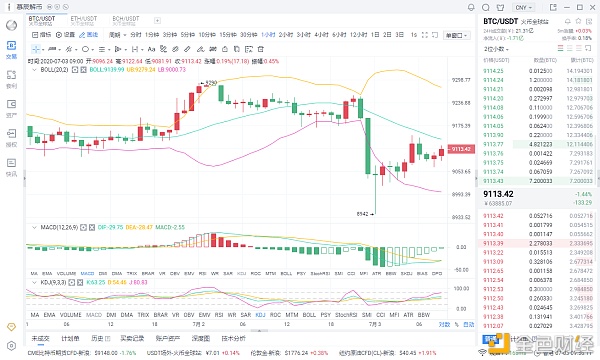Open the add new pair tab plus icon
Image resolution: width=600 pixels, height=360 pixels.
tap(157, 21)
